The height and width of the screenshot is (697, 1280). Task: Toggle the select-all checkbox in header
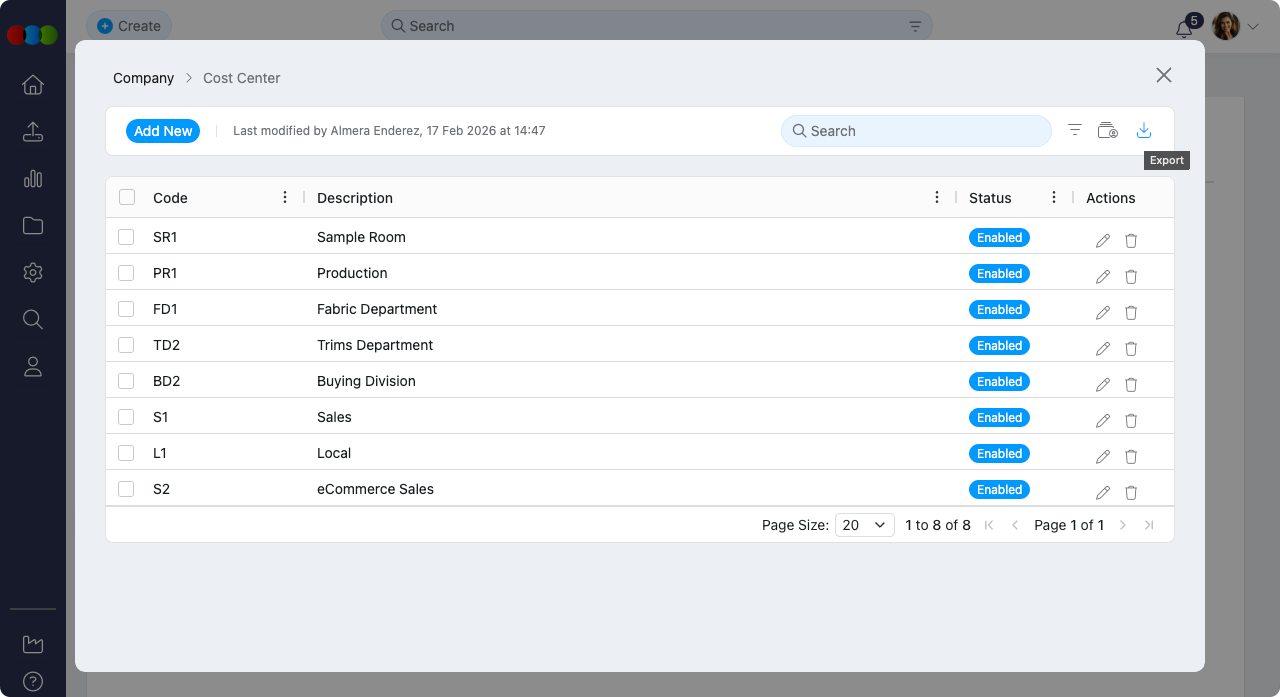127,197
